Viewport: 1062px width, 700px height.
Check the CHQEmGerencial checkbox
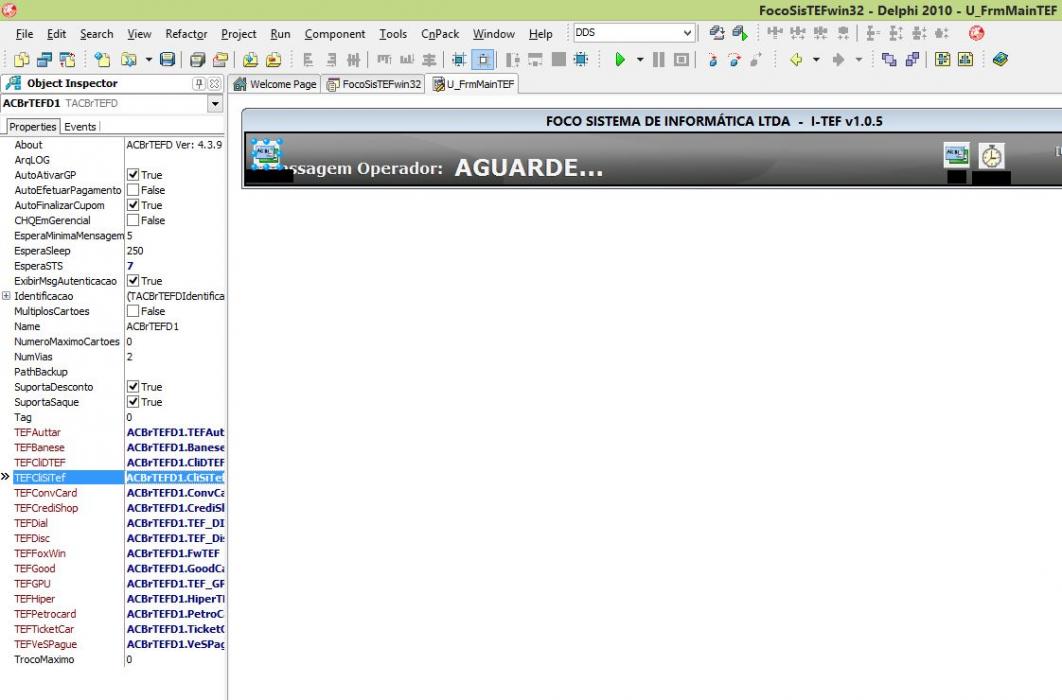pyautogui.click(x=133, y=220)
